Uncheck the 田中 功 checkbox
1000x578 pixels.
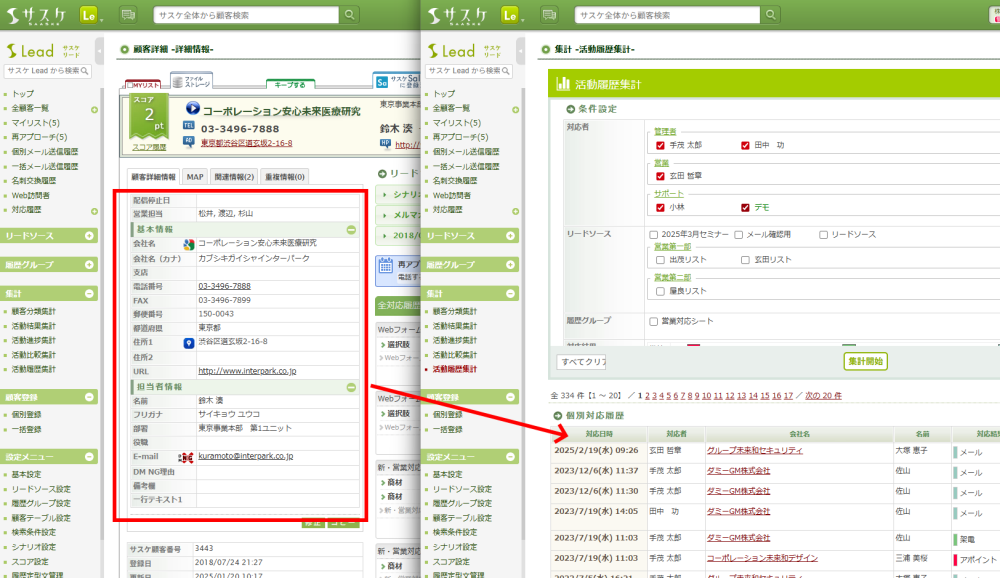[x=745, y=145]
